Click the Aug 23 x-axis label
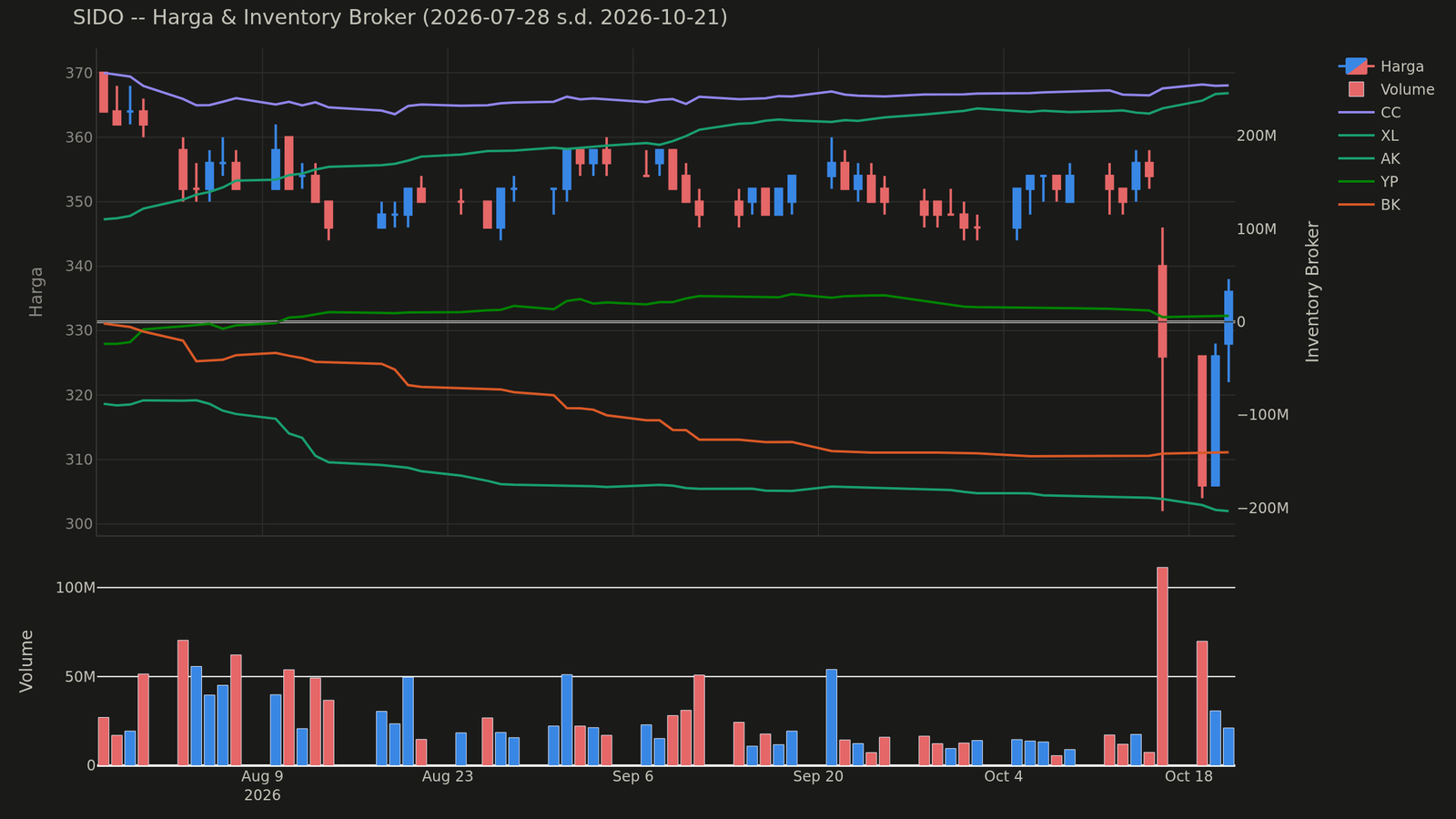 448,776
